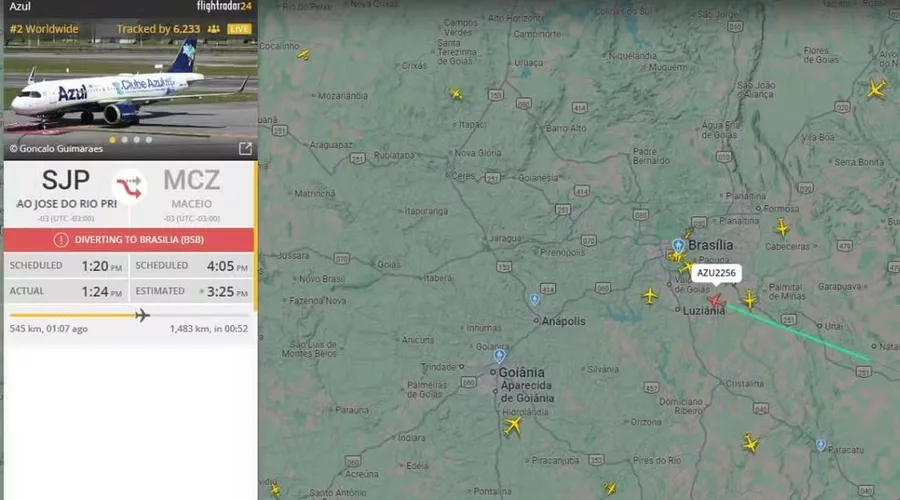Open the SJP origin airport
Screen dimensions: 900x500
click(66, 180)
